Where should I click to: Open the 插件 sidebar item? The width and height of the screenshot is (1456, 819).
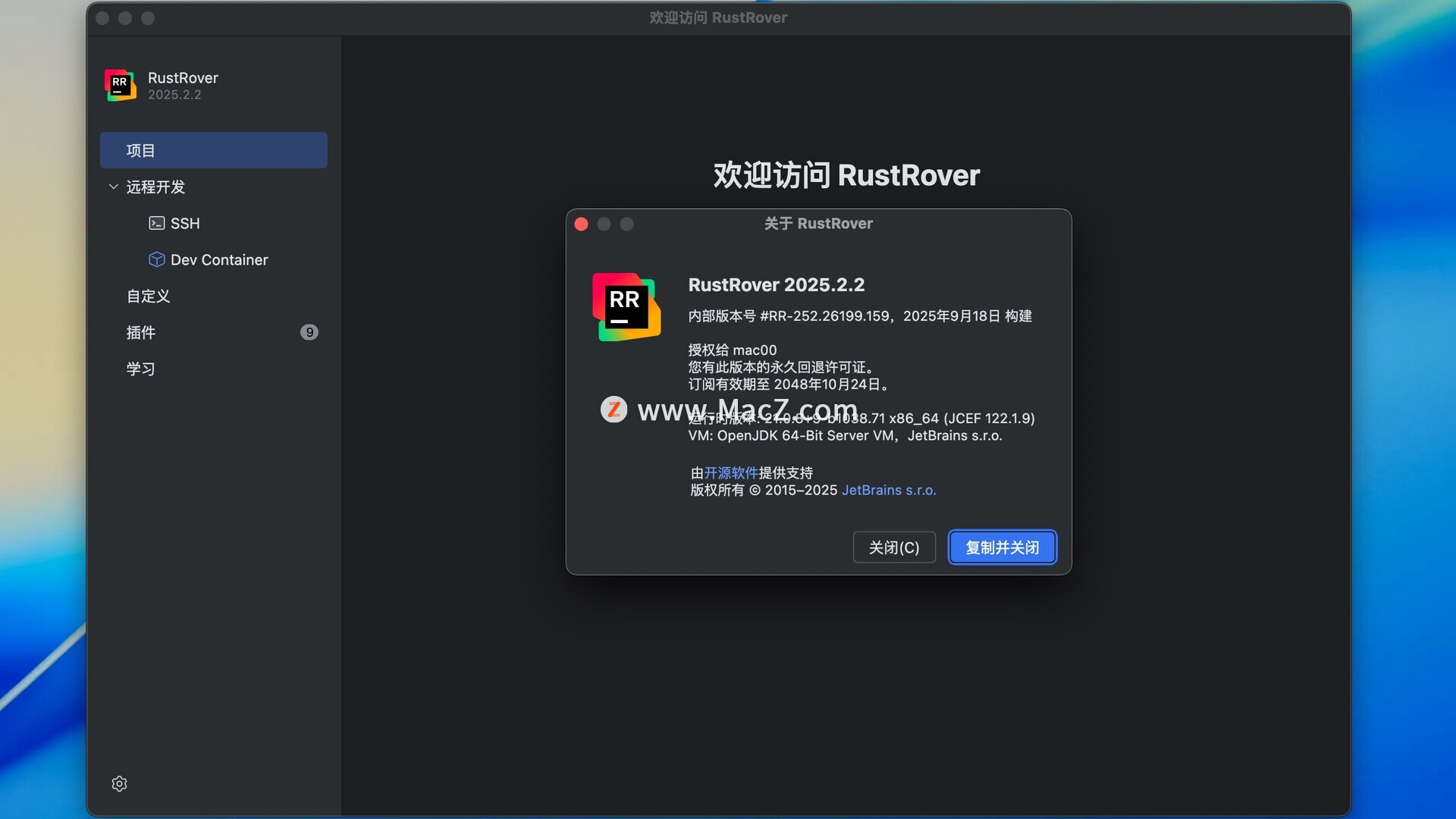[141, 332]
